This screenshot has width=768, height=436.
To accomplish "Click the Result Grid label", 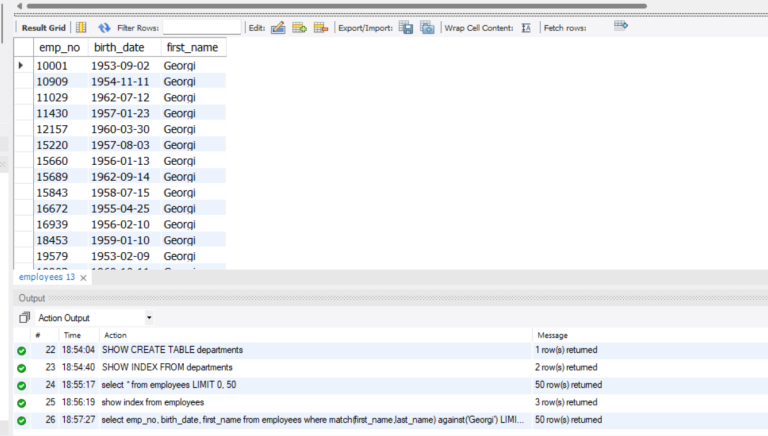I will [44, 28].
